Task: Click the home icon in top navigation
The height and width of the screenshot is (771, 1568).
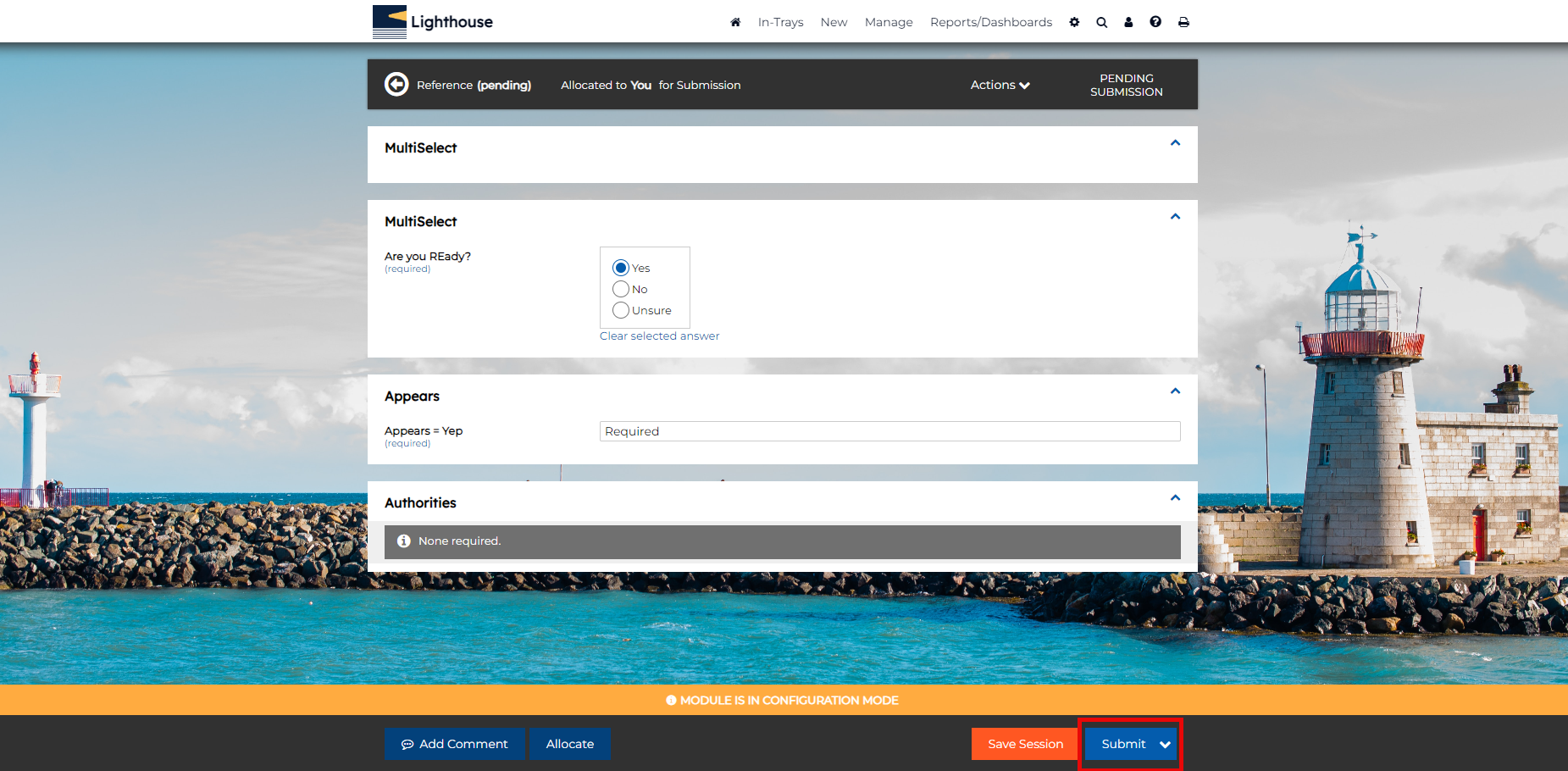Action: [735, 22]
